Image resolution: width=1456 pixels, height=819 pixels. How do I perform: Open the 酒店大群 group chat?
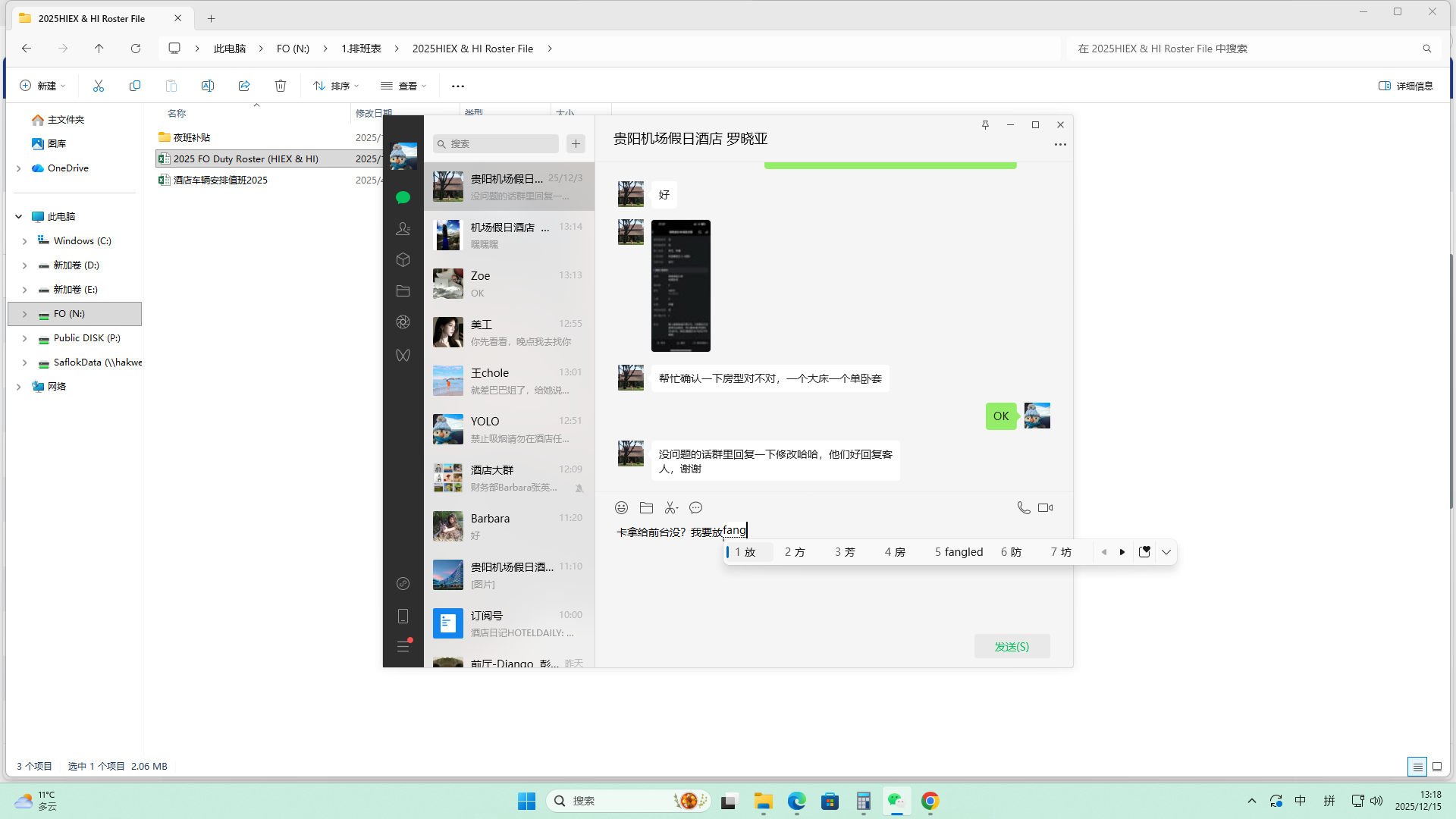coord(509,478)
